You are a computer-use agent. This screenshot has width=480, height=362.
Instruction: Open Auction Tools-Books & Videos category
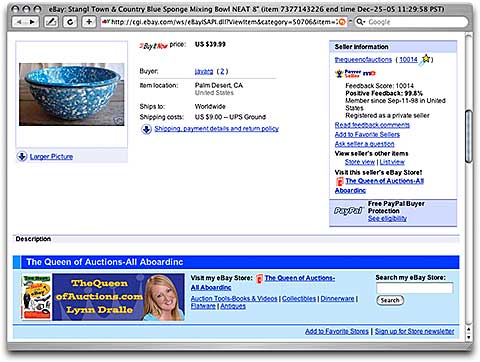coord(234,299)
